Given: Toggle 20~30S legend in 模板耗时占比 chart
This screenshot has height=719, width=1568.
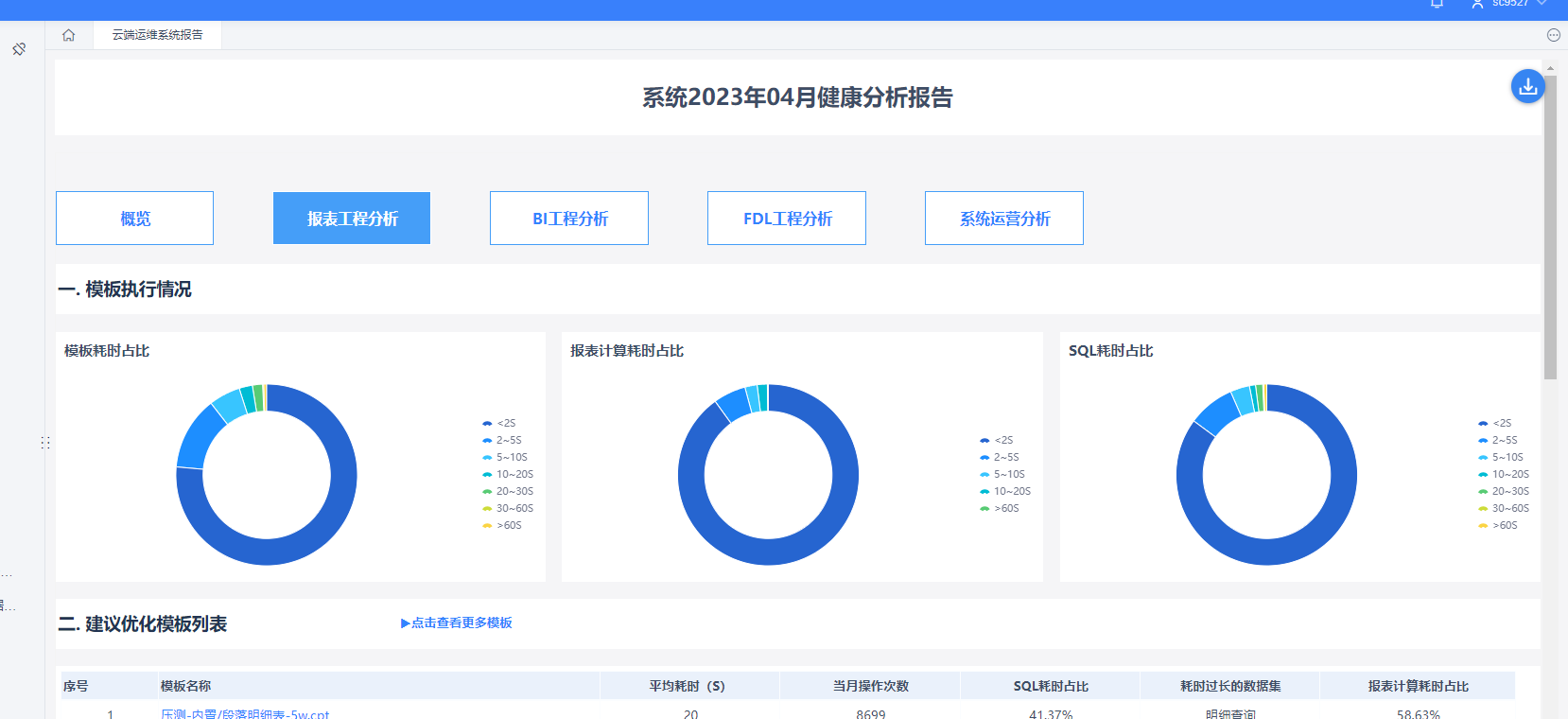Looking at the screenshot, I should click(508, 491).
